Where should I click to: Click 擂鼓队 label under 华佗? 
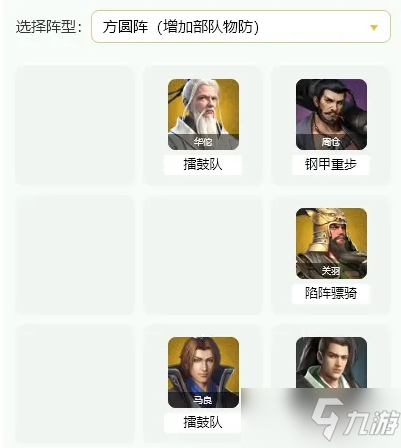203,165
